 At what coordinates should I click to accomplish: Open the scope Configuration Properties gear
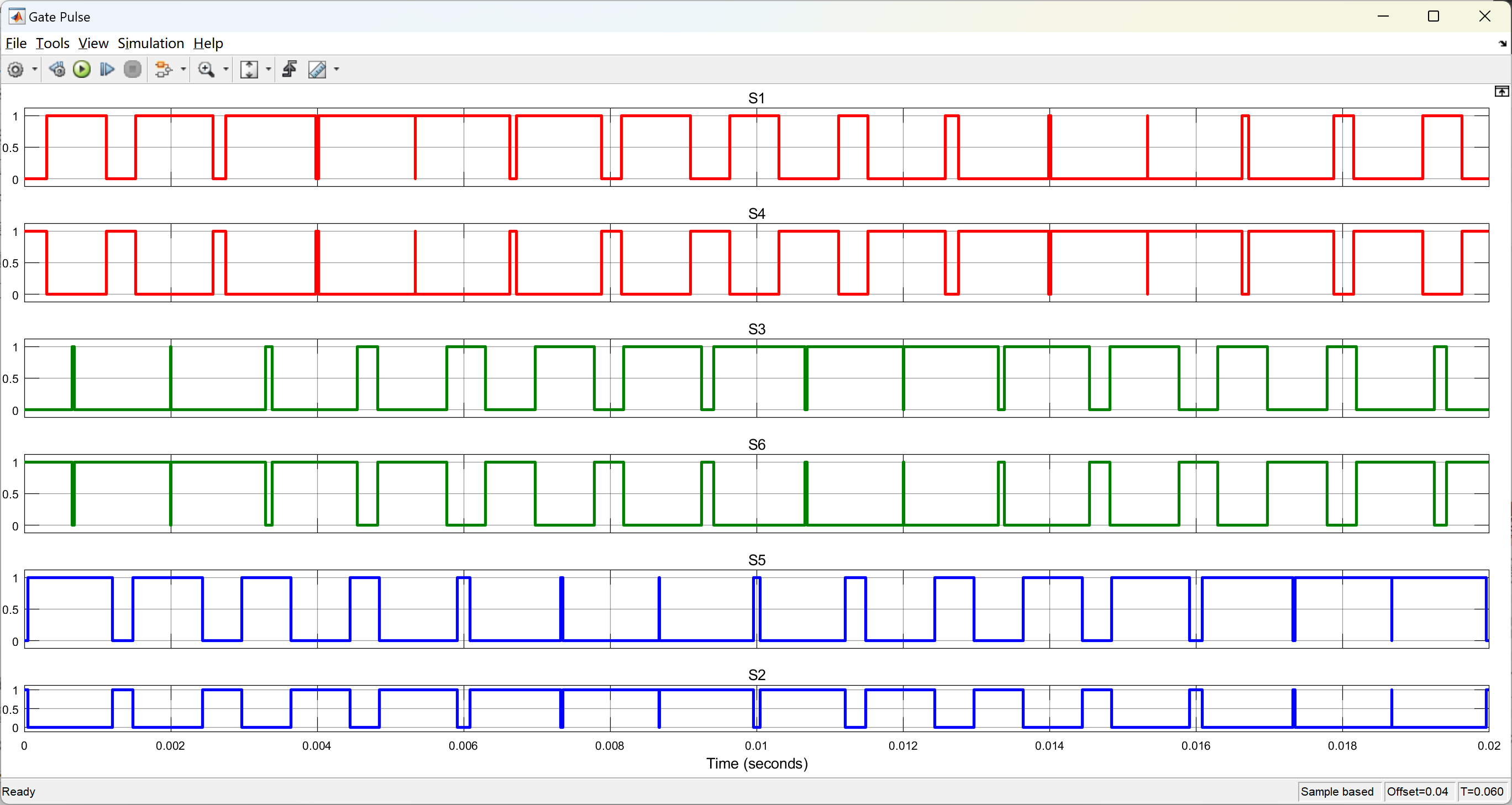coord(15,70)
